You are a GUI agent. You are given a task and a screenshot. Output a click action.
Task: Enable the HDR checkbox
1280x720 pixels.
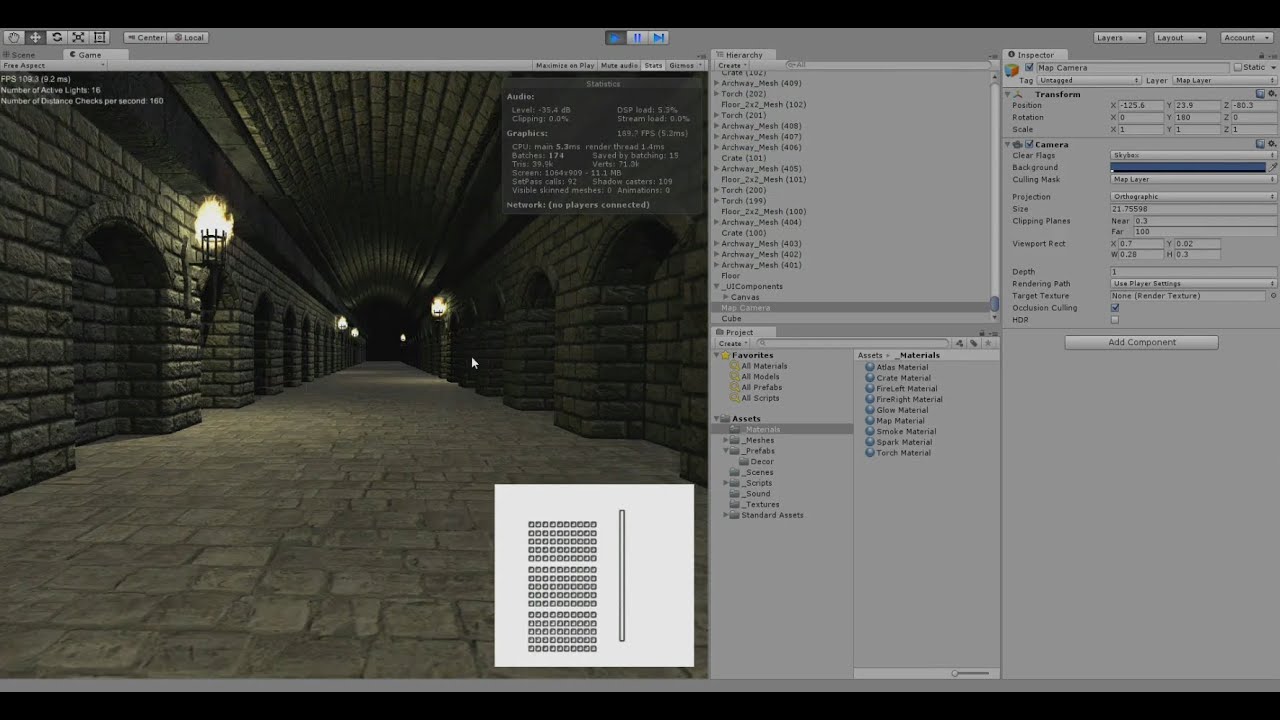[1115, 320]
